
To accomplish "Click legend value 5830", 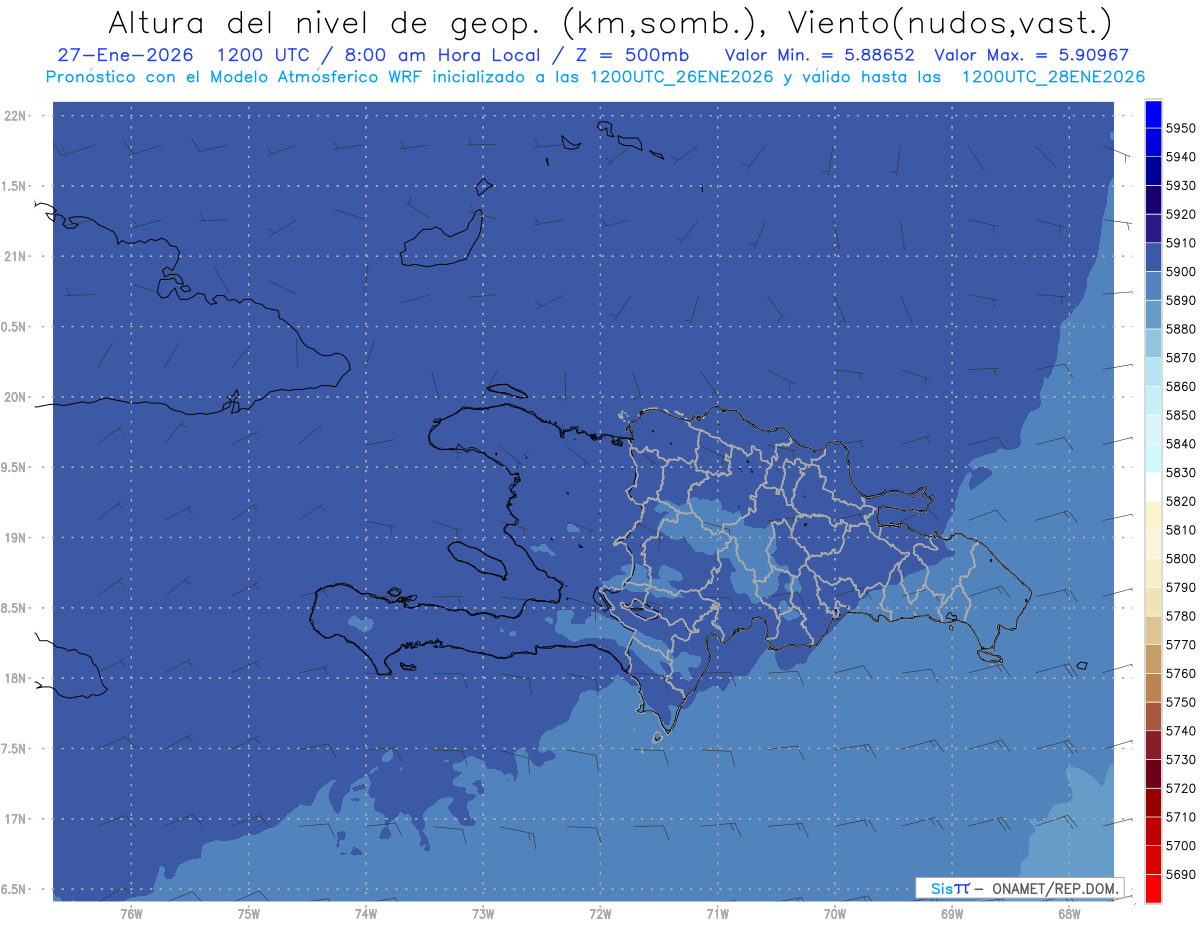I will pyautogui.click(x=1180, y=473).
